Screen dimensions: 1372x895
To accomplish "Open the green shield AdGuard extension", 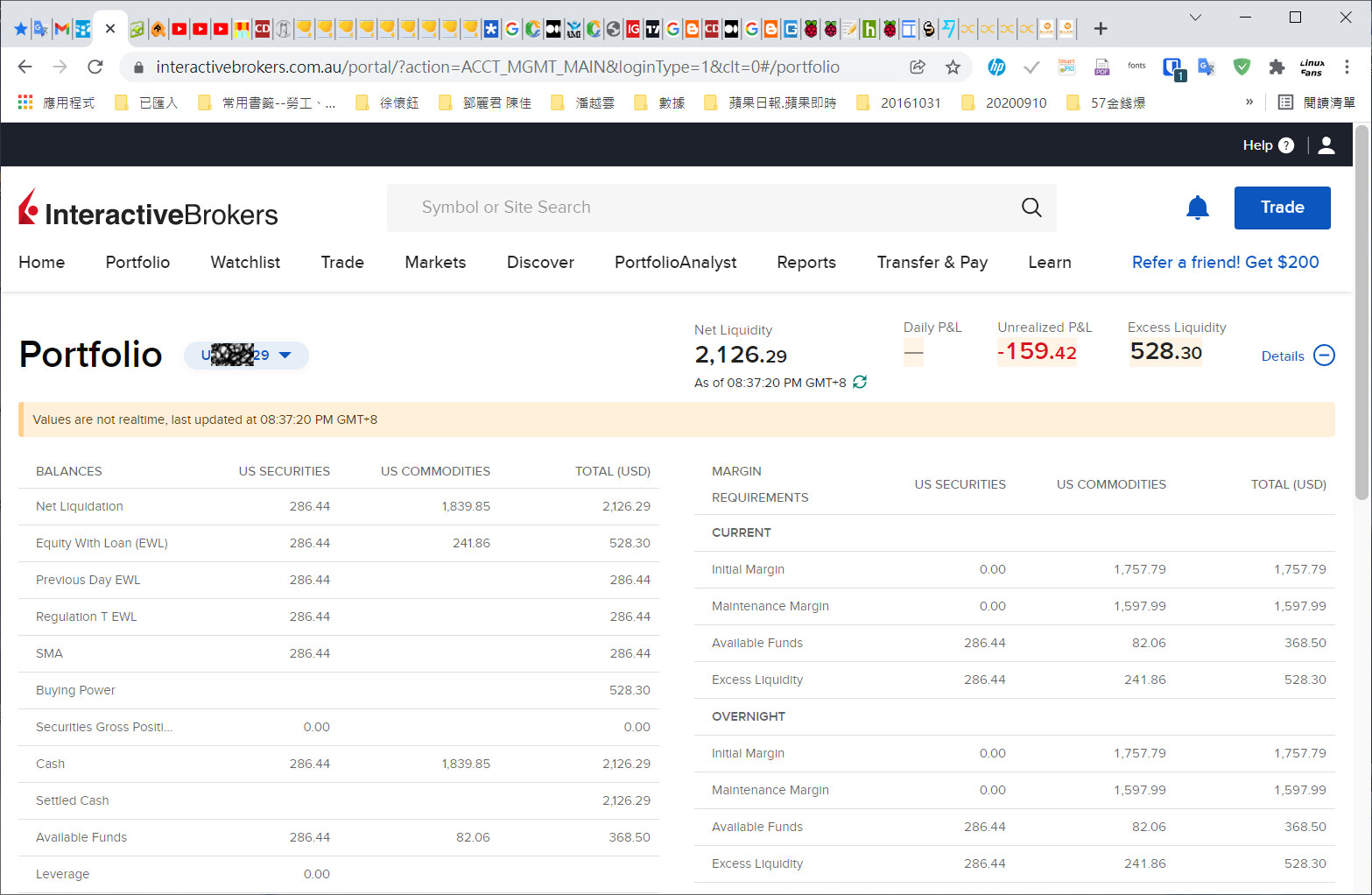I will 1242,67.
